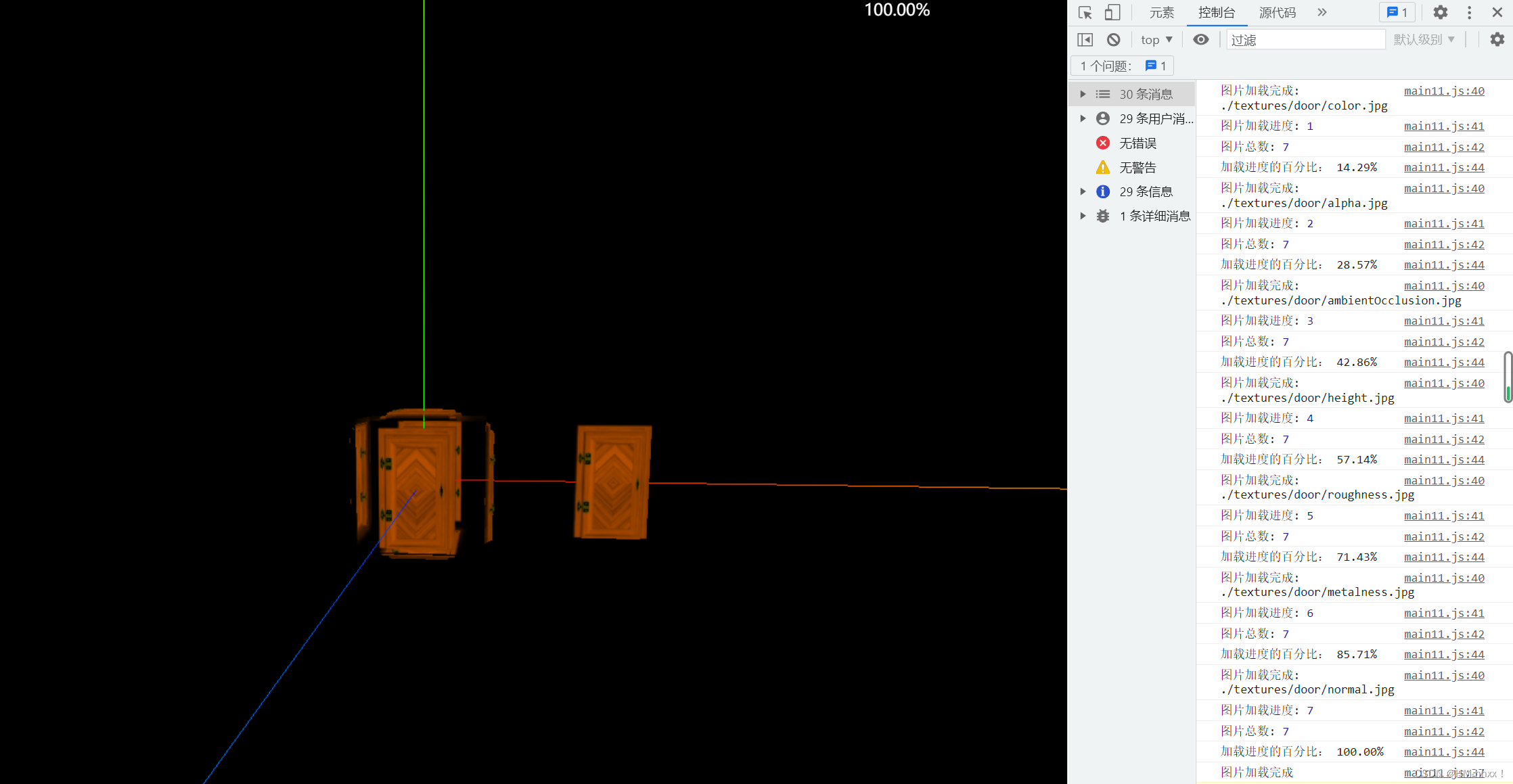Open DevTools three-dot customize menu
This screenshot has height=784, width=1513.
point(1469,13)
